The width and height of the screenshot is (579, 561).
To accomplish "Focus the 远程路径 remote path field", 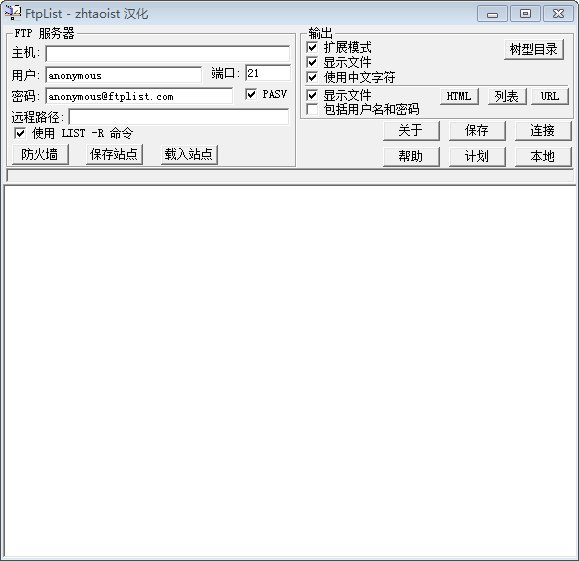I will pos(179,117).
